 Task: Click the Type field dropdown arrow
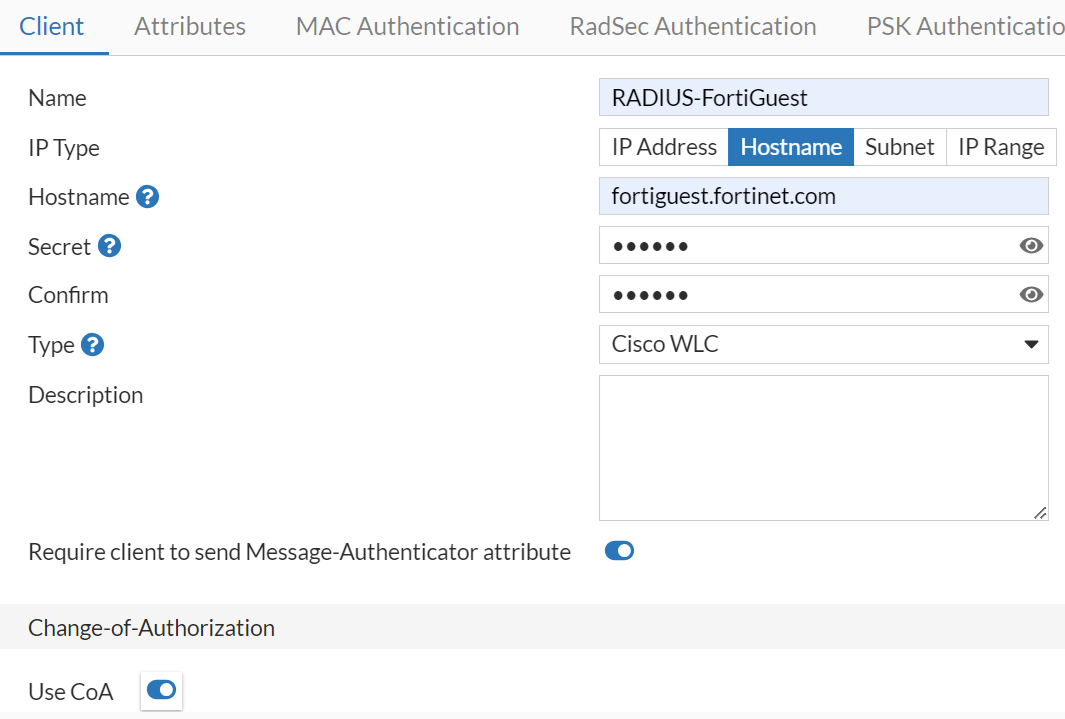(1030, 344)
